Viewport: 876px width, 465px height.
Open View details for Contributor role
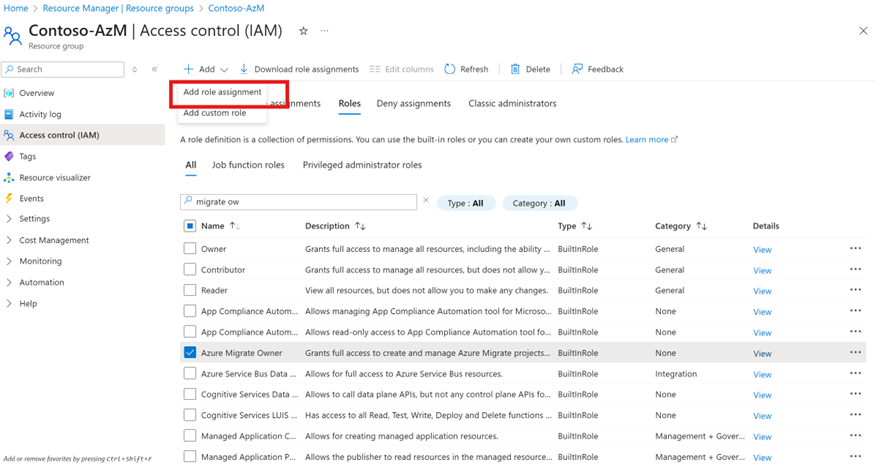point(762,270)
